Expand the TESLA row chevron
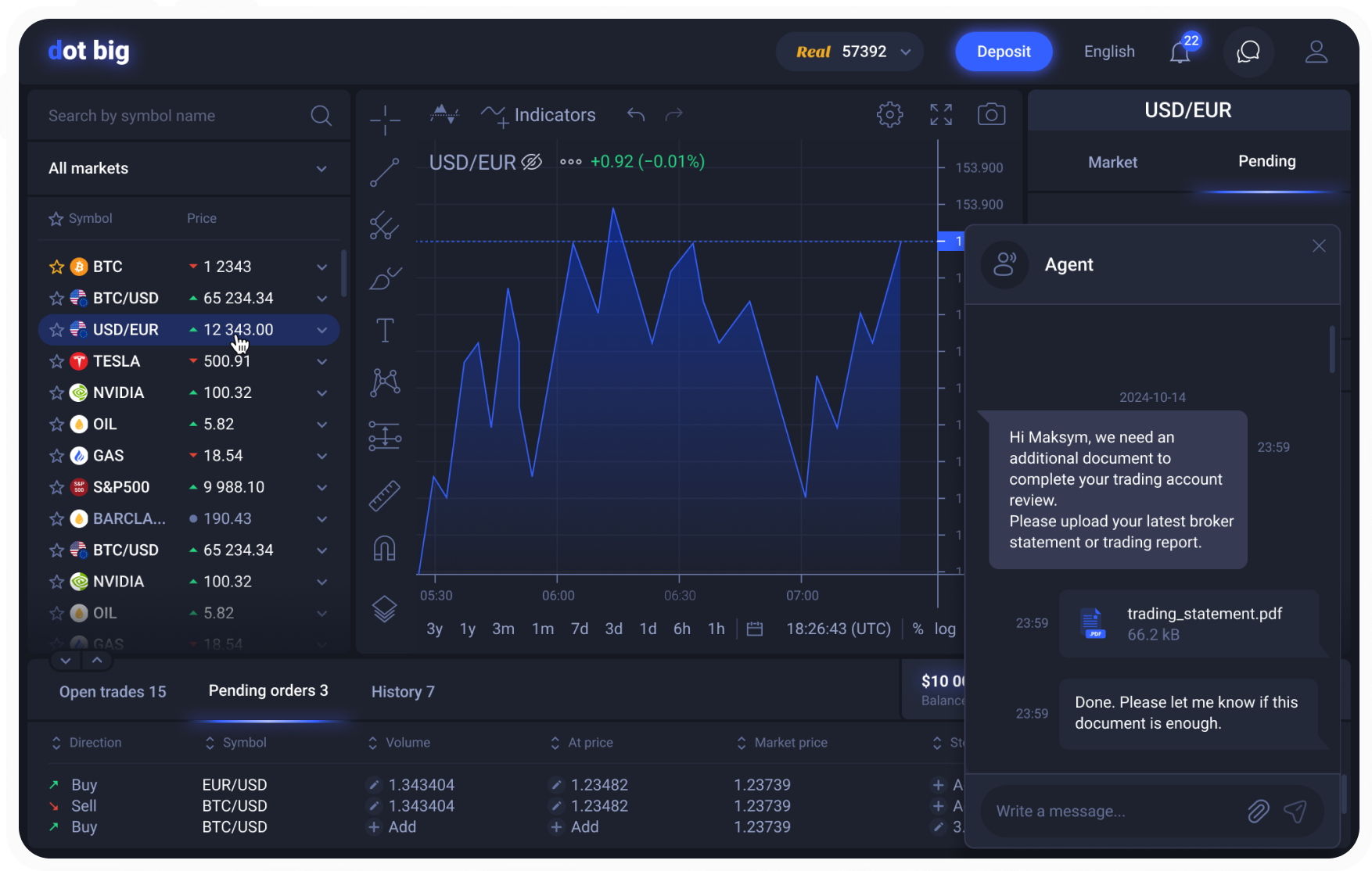Image resolution: width=1372 pixels, height=871 pixels. [x=321, y=361]
